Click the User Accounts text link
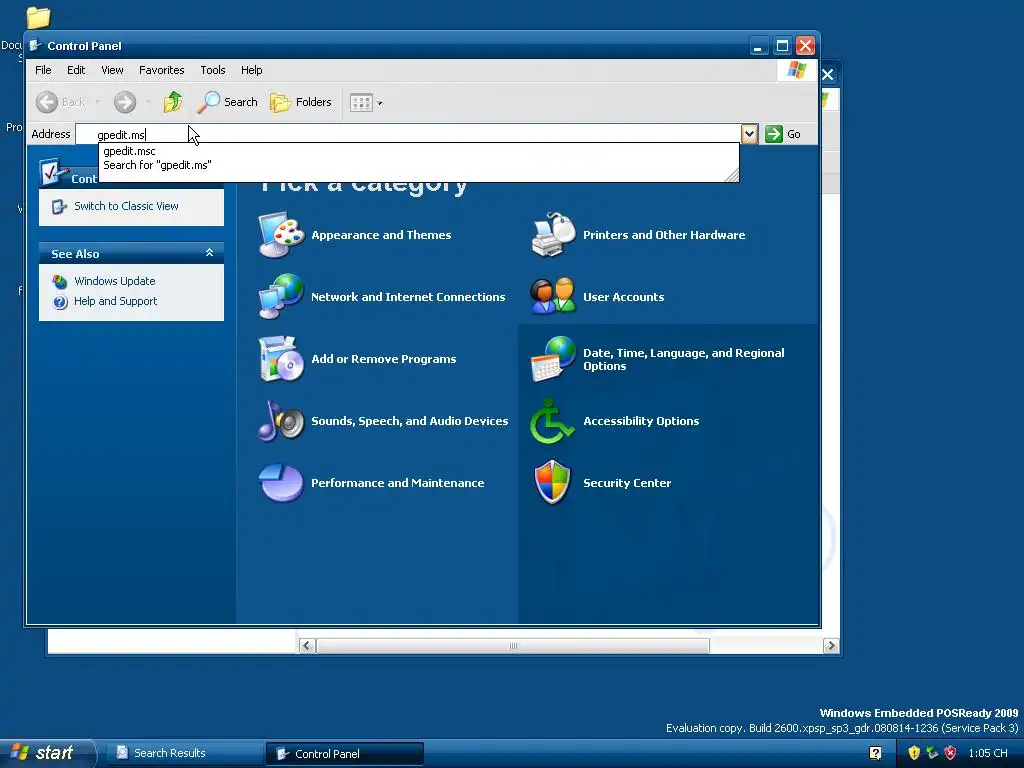The image size is (1024, 768). tap(624, 297)
